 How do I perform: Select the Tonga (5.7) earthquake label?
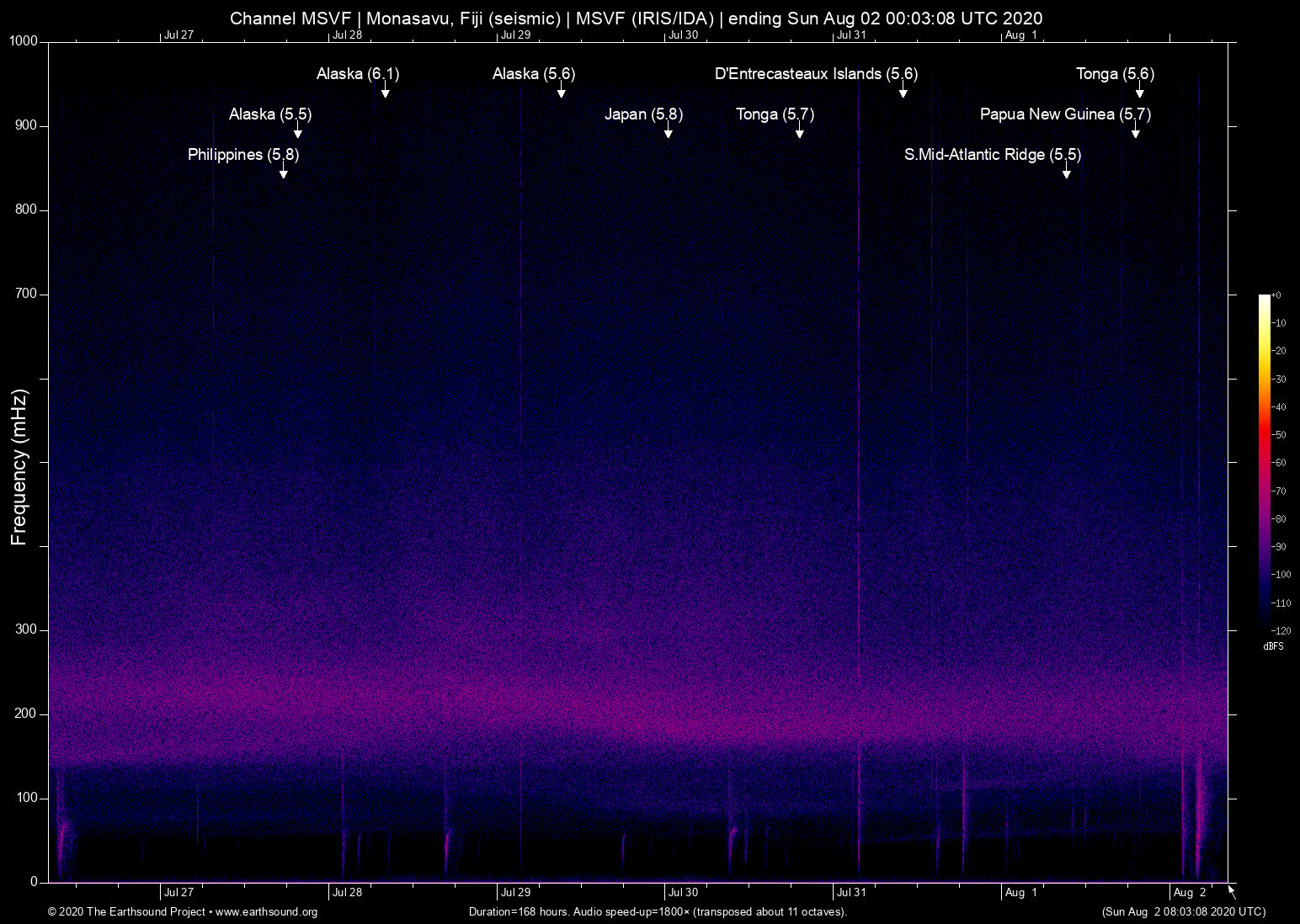pyautogui.click(x=775, y=114)
